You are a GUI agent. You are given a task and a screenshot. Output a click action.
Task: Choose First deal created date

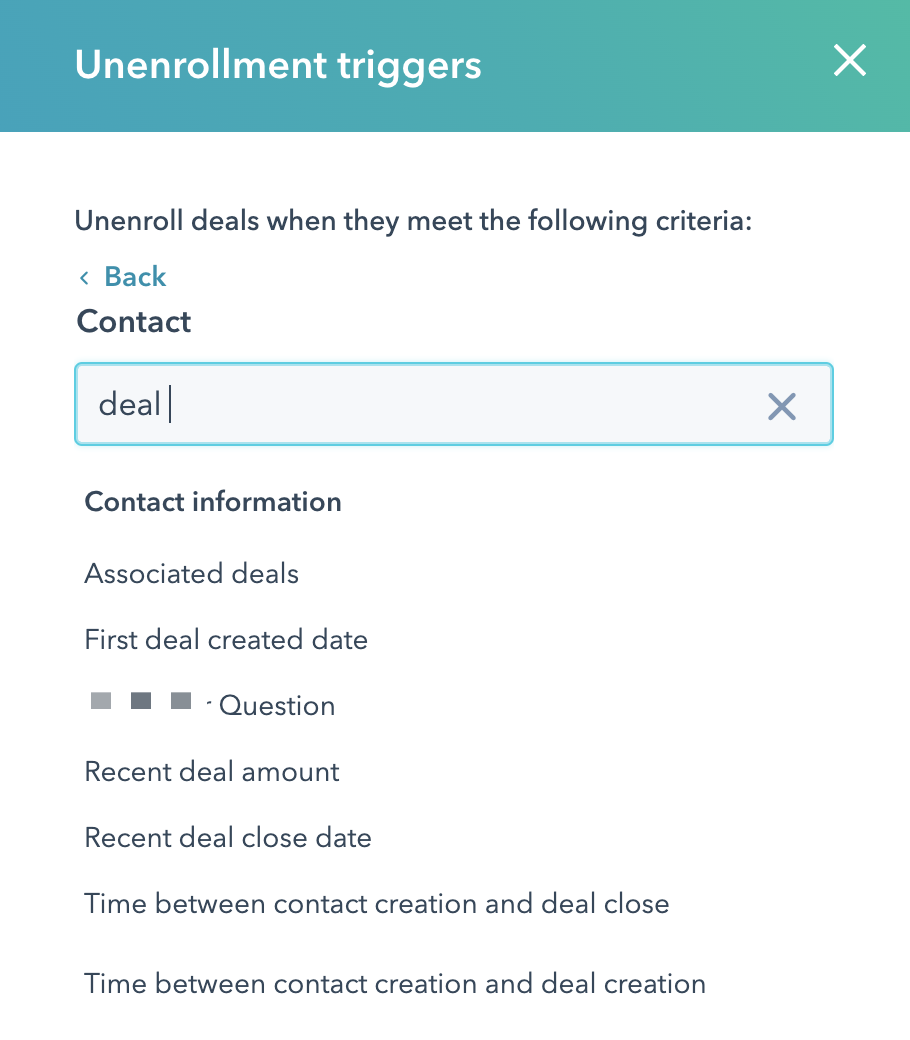pos(226,640)
